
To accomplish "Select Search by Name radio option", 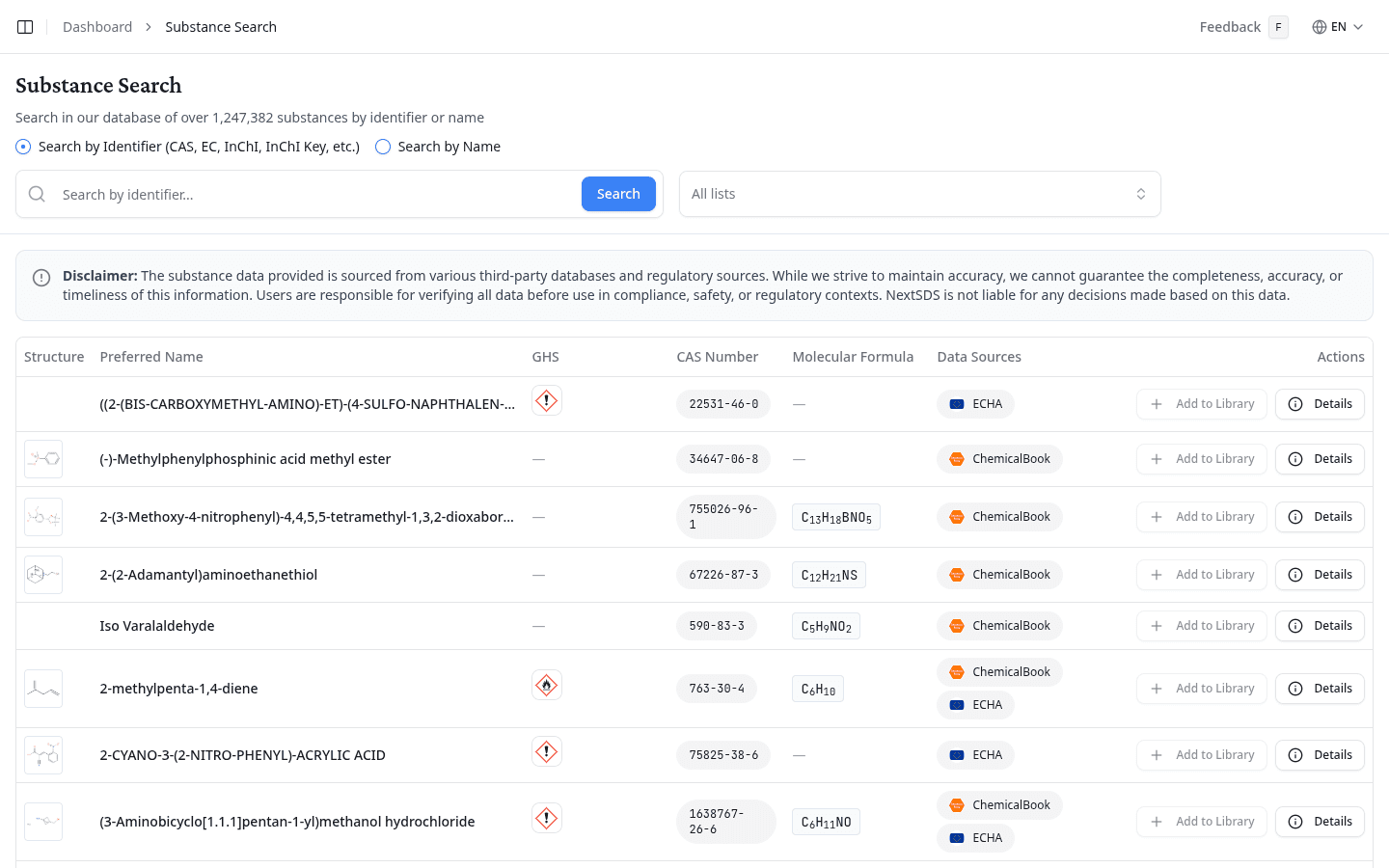I will tap(383, 147).
